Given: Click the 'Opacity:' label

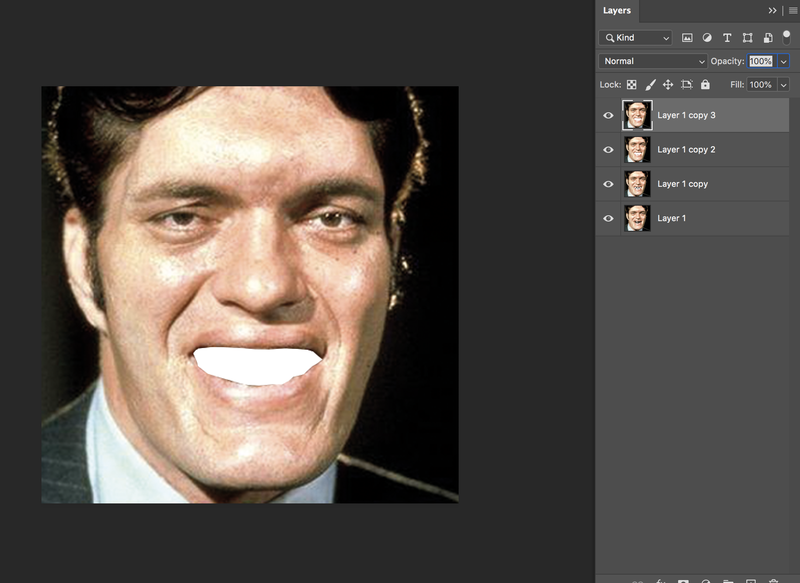Looking at the screenshot, I should pyautogui.click(x=728, y=61).
